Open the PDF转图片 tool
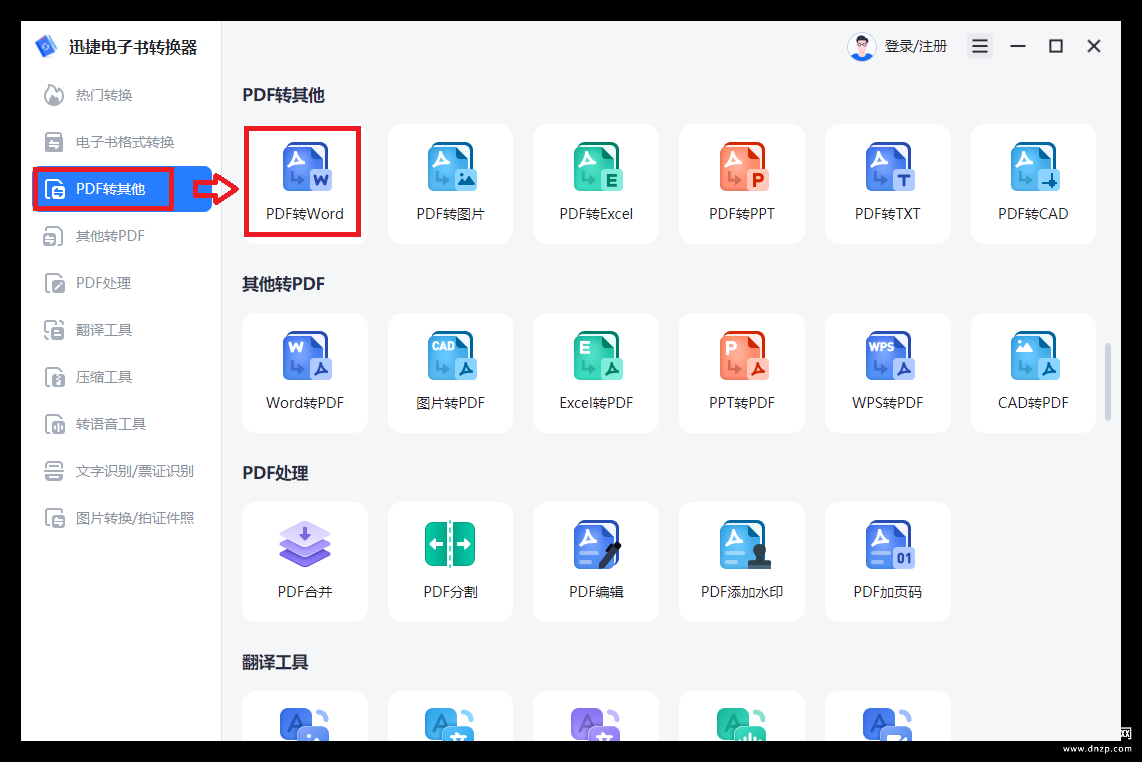The image size is (1142, 762). click(450, 184)
